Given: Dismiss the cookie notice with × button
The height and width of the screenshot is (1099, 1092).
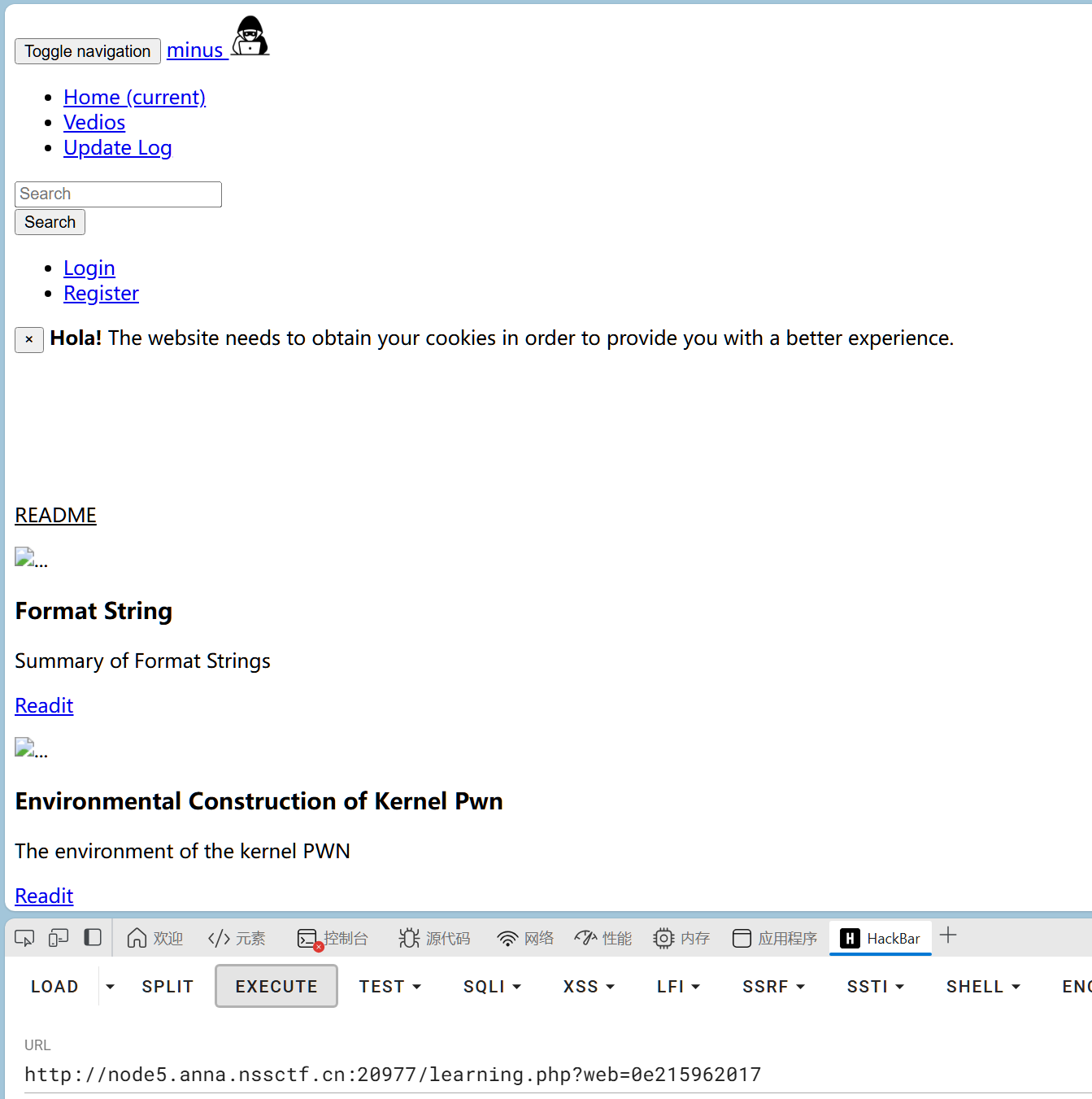Looking at the screenshot, I should pyautogui.click(x=29, y=339).
